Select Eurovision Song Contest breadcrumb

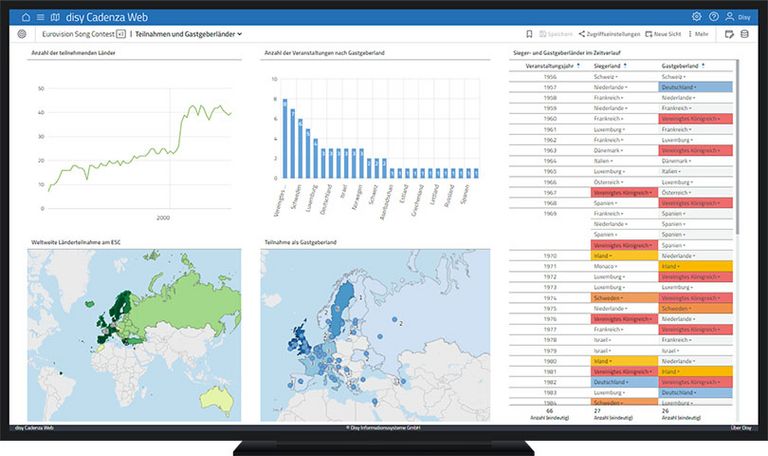point(77,34)
